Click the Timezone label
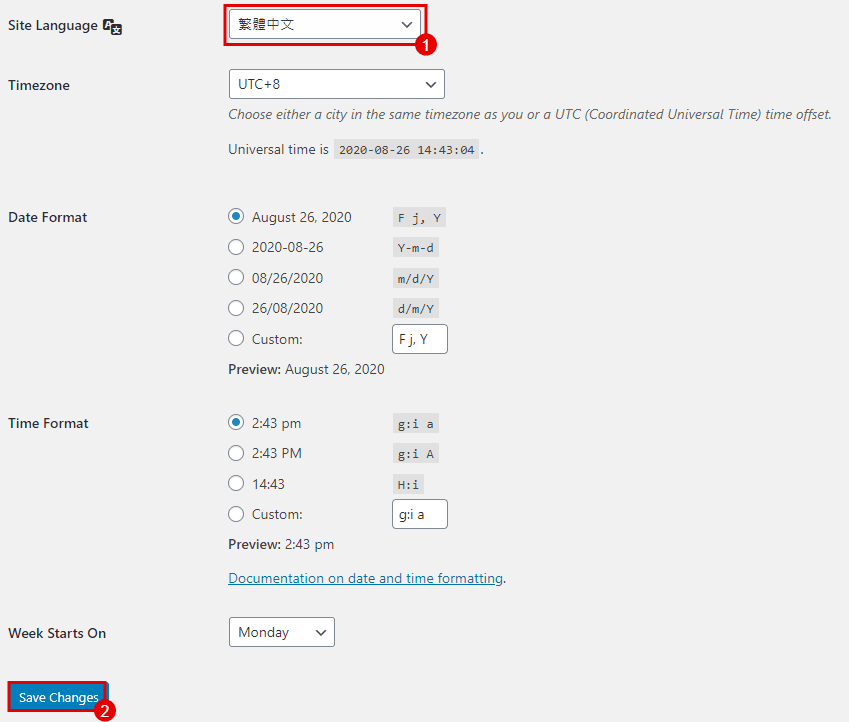The image size is (849, 722). click(x=39, y=85)
